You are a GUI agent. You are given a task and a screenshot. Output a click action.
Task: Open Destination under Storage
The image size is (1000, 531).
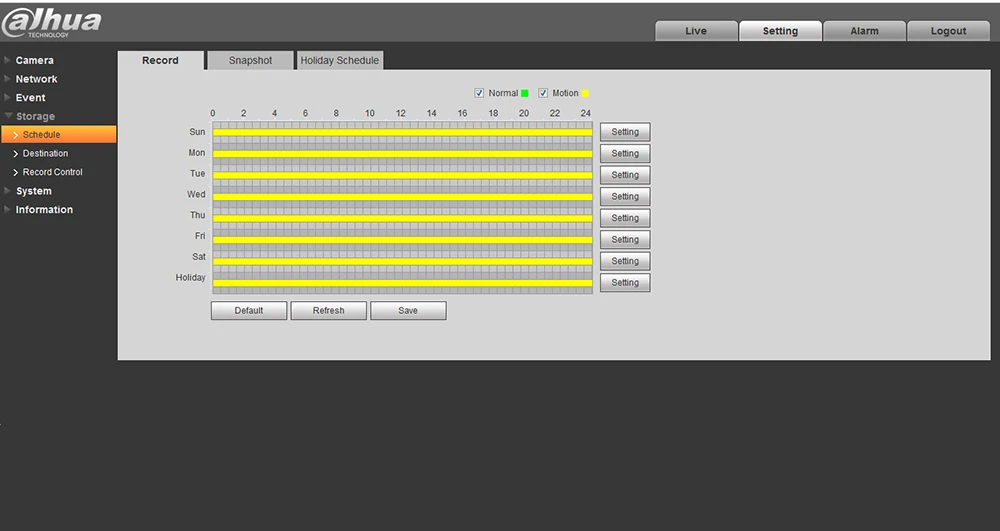45,153
